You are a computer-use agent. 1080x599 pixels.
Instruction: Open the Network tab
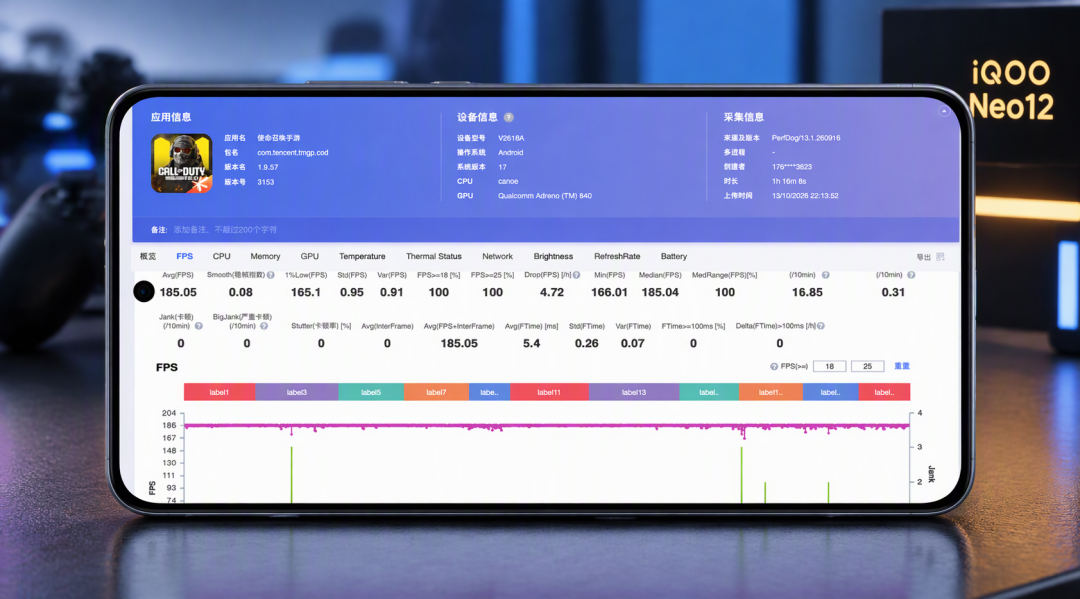click(497, 256)
